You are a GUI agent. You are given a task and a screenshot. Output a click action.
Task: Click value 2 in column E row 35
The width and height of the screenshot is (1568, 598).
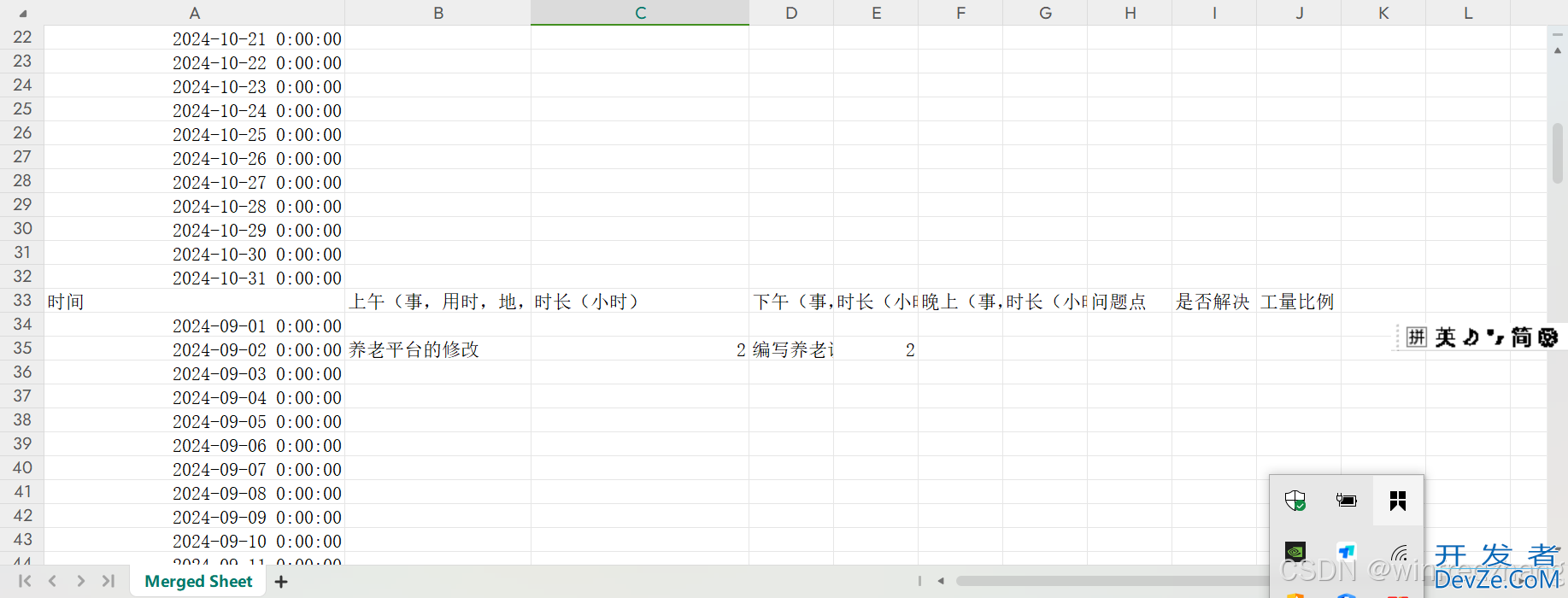(876, 349)
